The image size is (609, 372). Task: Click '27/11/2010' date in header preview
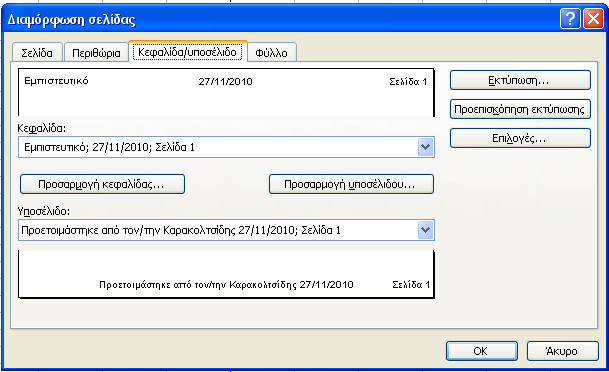tap(225, 81)
